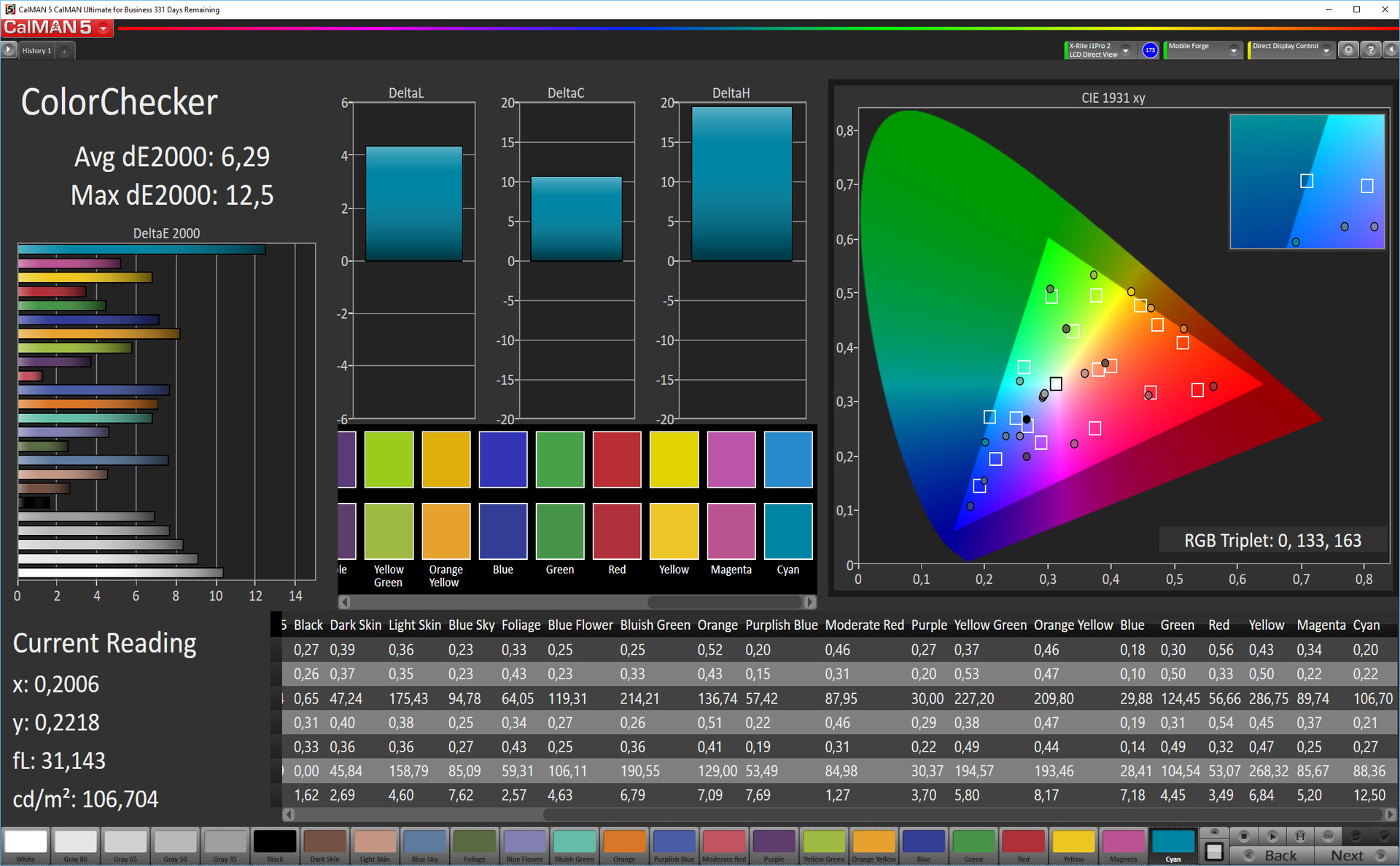
Task: Click the History play arrow icon
Action: (x=8, y=50)
